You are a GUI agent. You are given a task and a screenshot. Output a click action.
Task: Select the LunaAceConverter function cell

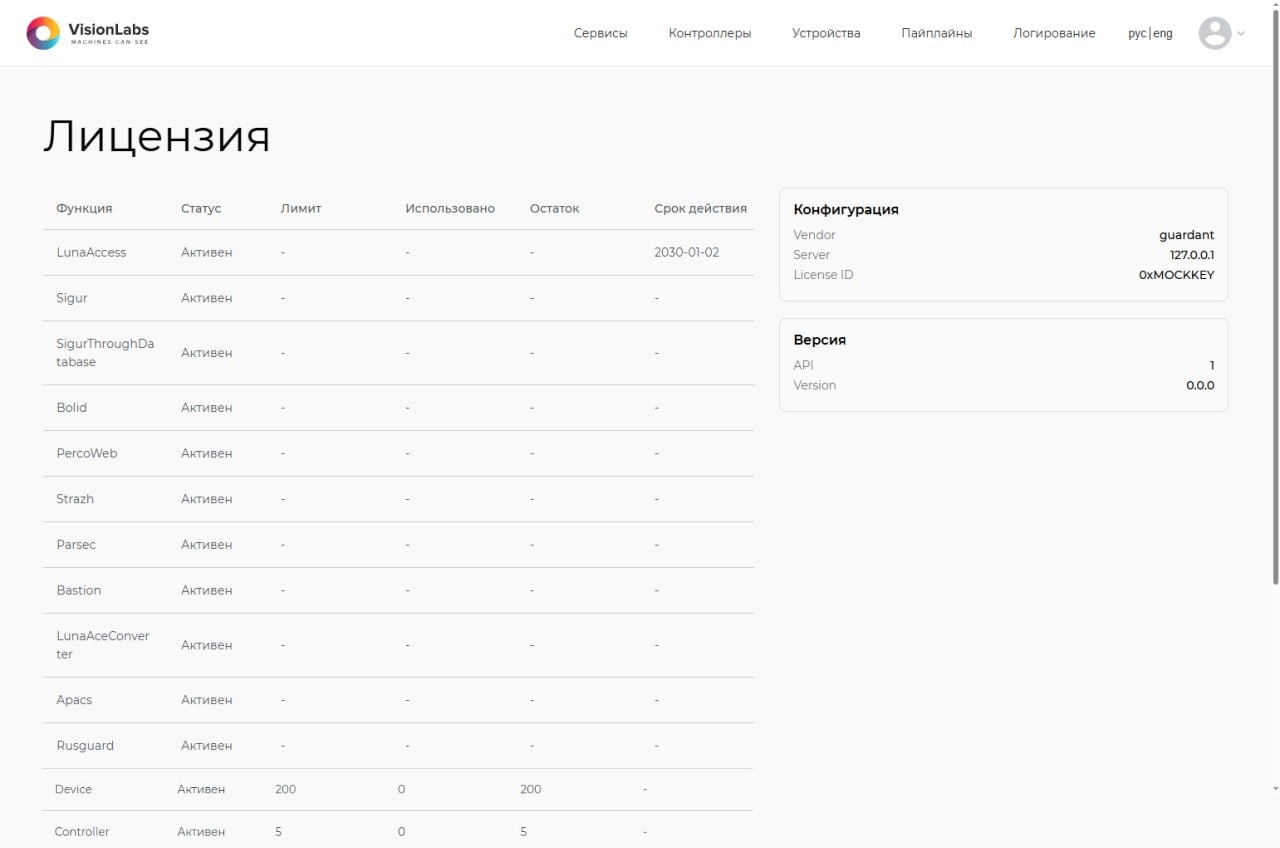pyautogui.click(x=103, y=644)
